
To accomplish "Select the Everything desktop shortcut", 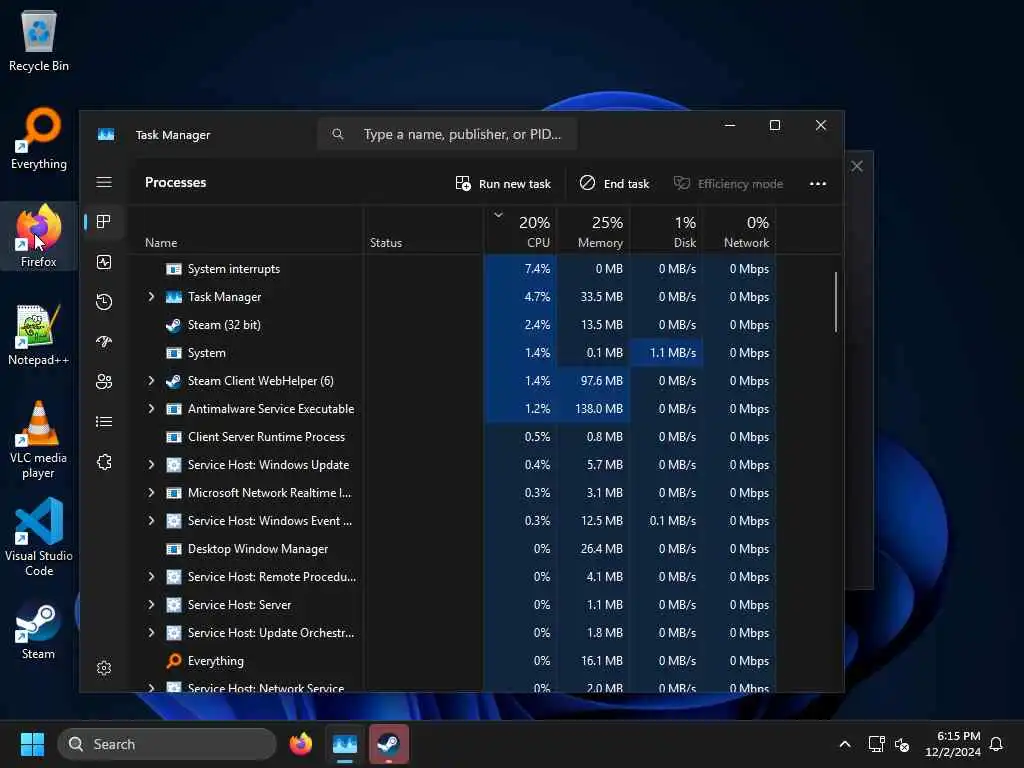I will pos(39,139).
